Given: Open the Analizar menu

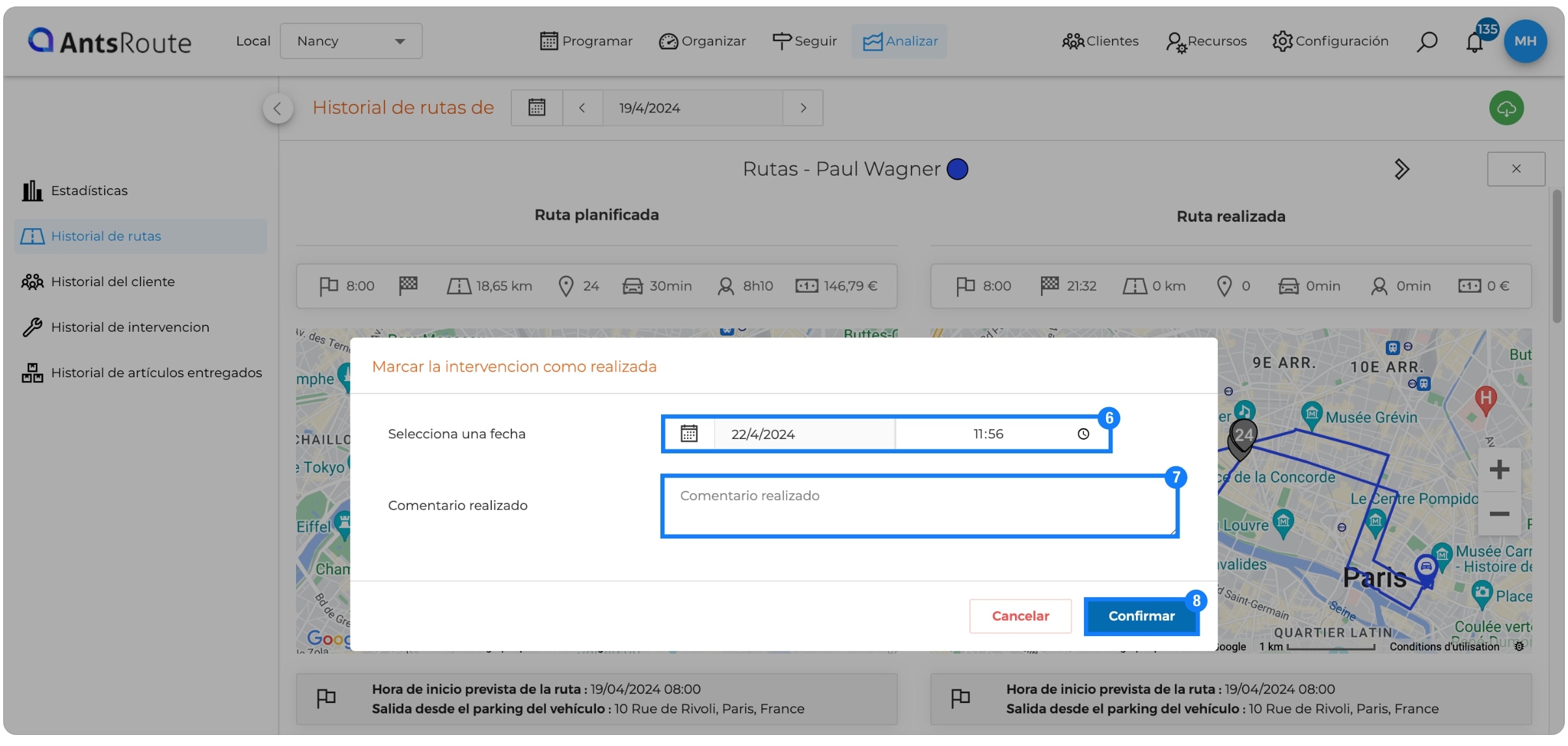Looking at the screenshot, I should [x=900, y=41].
